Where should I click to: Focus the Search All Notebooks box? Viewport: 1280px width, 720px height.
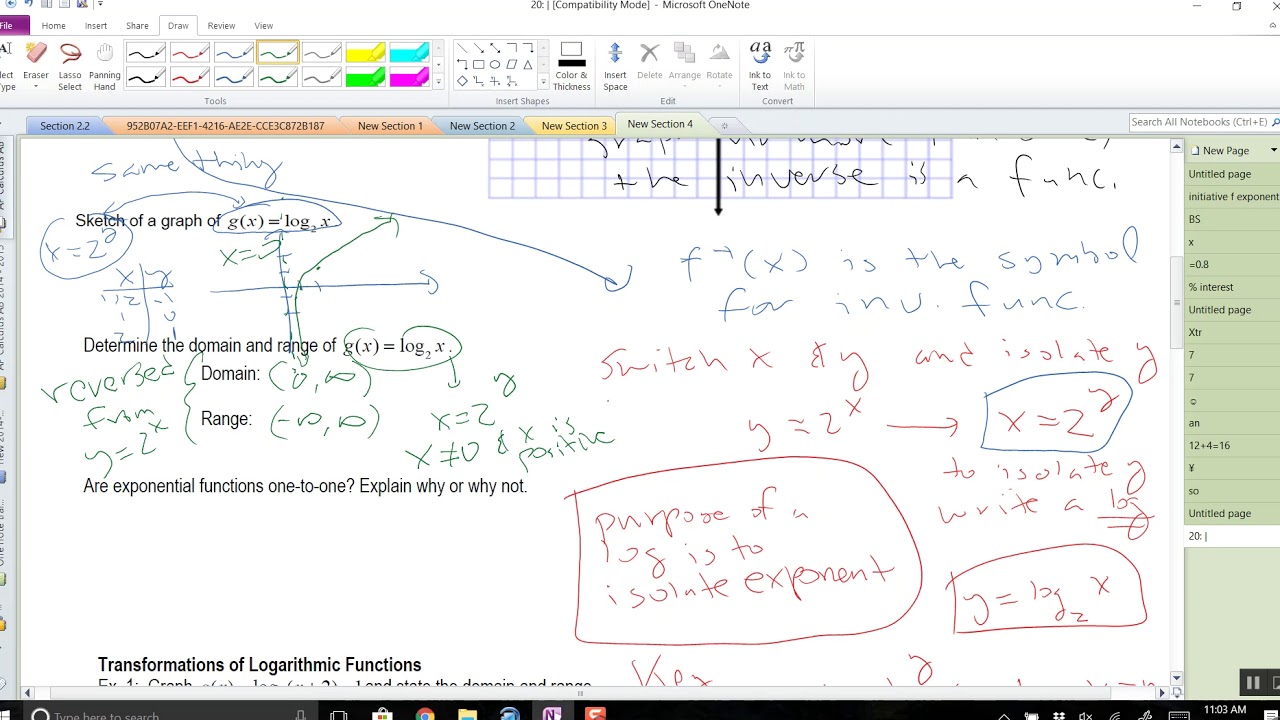[1200, 122]
